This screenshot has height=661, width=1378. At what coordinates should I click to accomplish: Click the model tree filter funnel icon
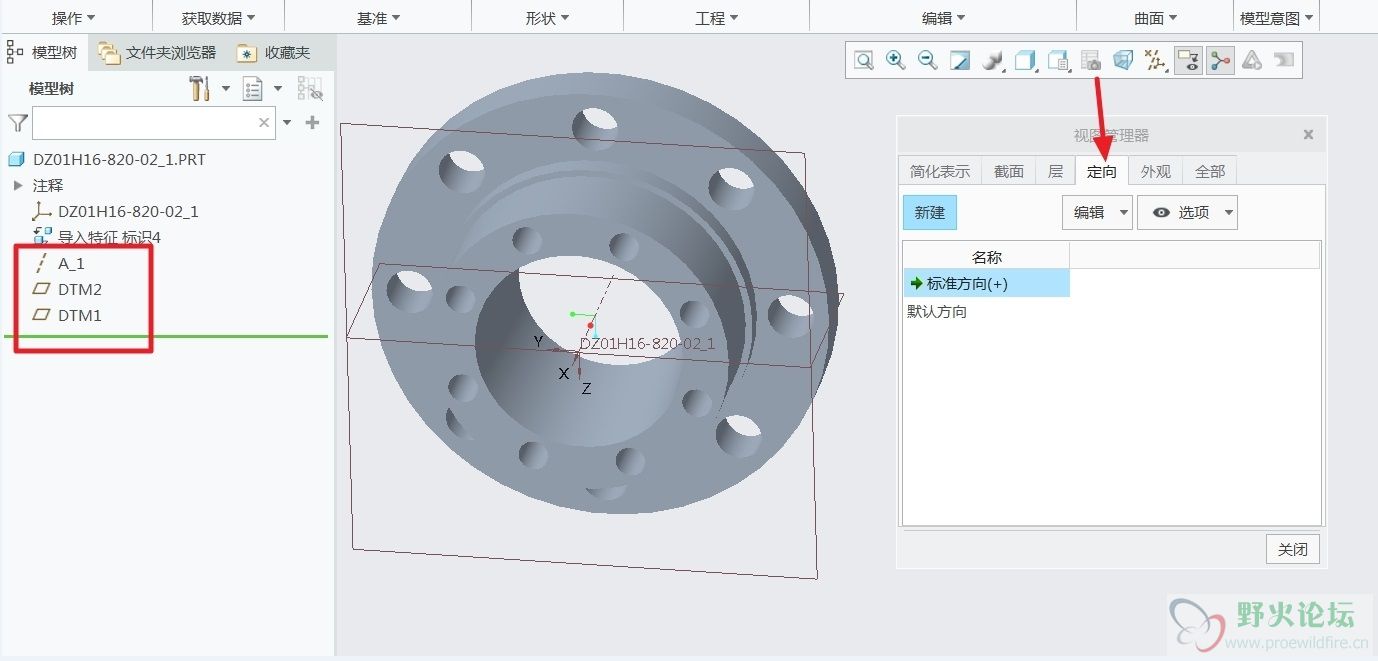tap(18, 122)
